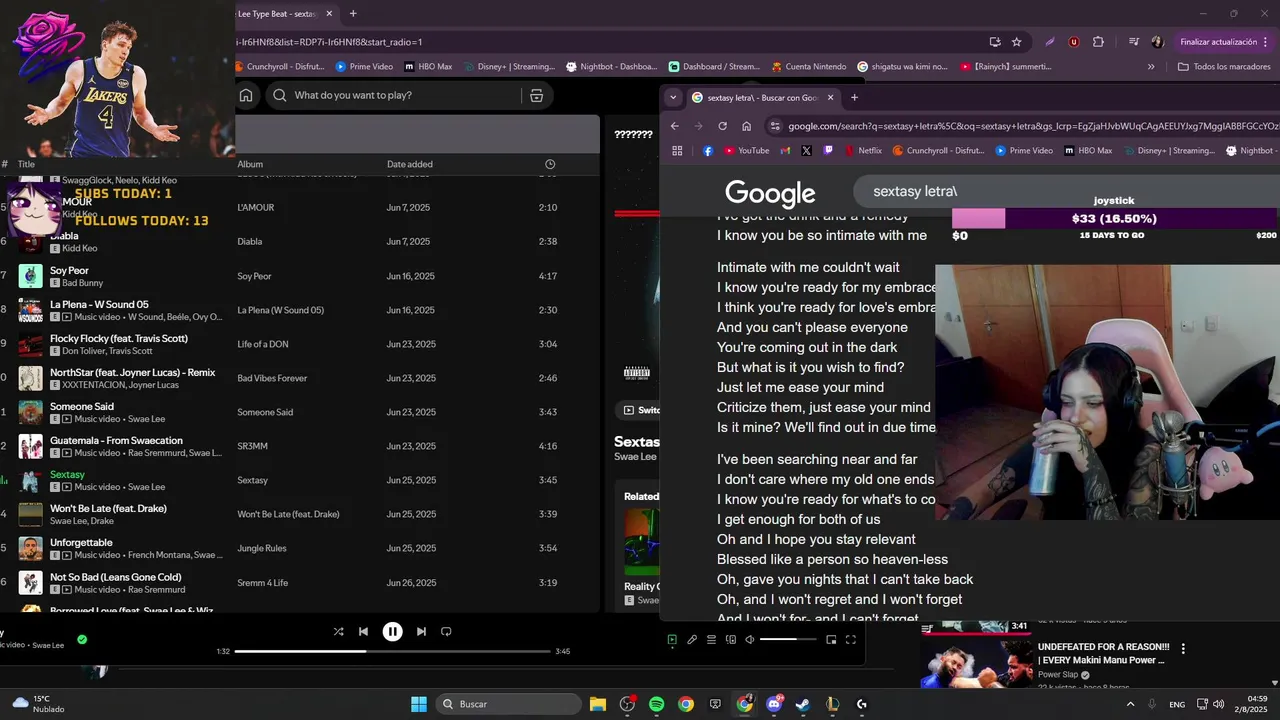Click Finalizar actualización button
The image size is (1280, 720).
tap(1224, 42)
